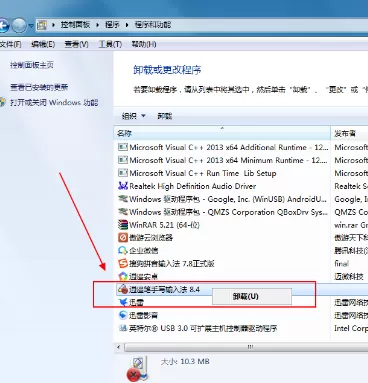Click the Forward navigation arrow button

click(x=19, y=25)
